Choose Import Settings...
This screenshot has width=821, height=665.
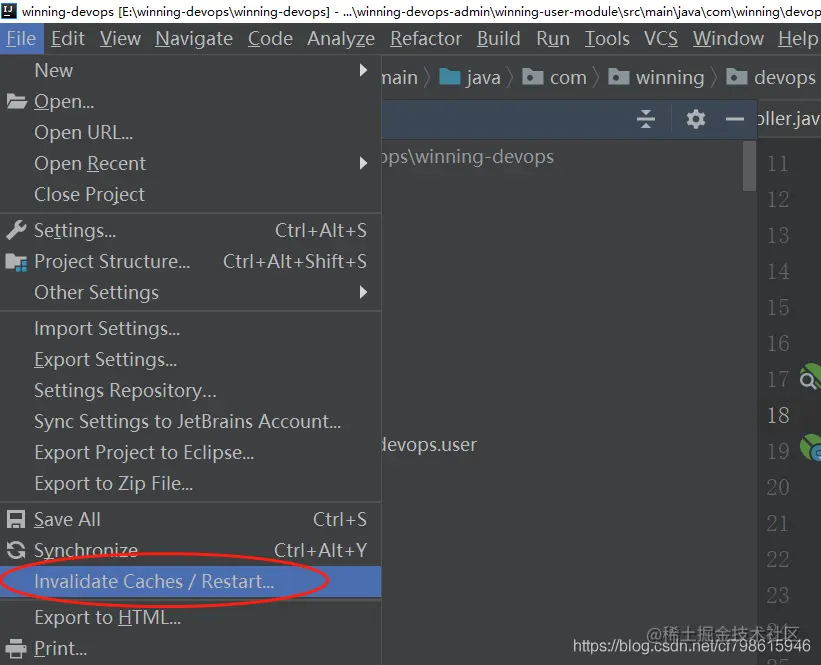point(191,328)
